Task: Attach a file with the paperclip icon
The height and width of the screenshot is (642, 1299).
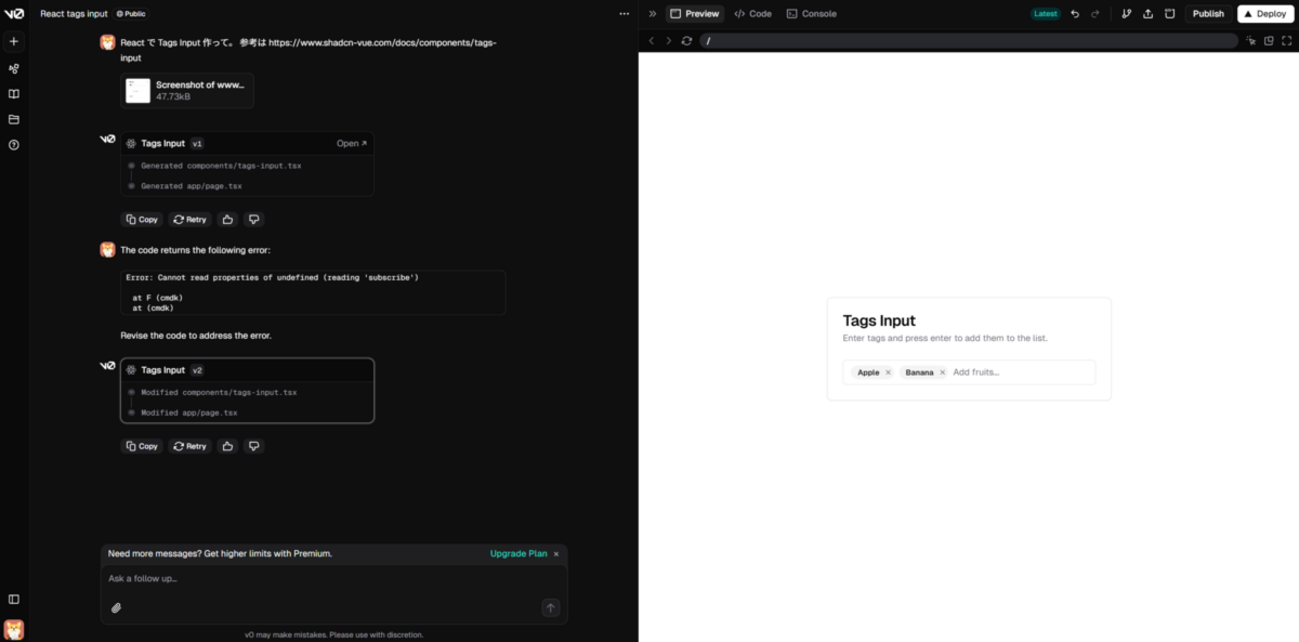Action: (x=116, y=608)
